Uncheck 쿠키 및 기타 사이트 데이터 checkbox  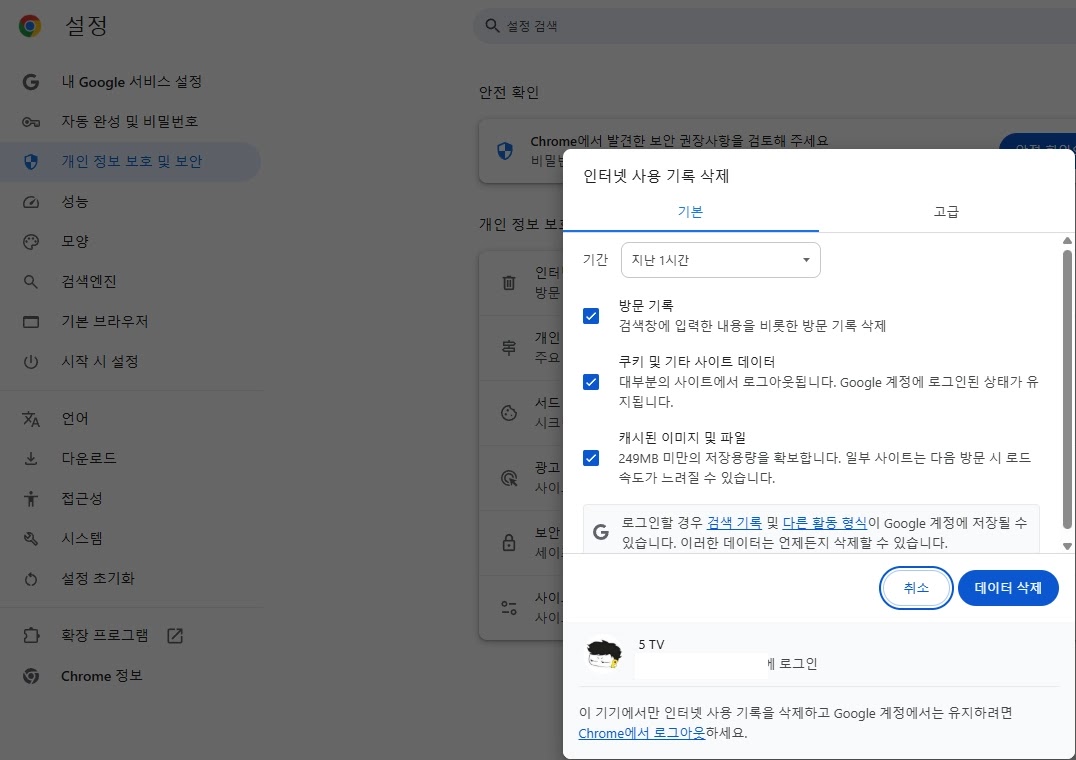click(x=591, y=381)
